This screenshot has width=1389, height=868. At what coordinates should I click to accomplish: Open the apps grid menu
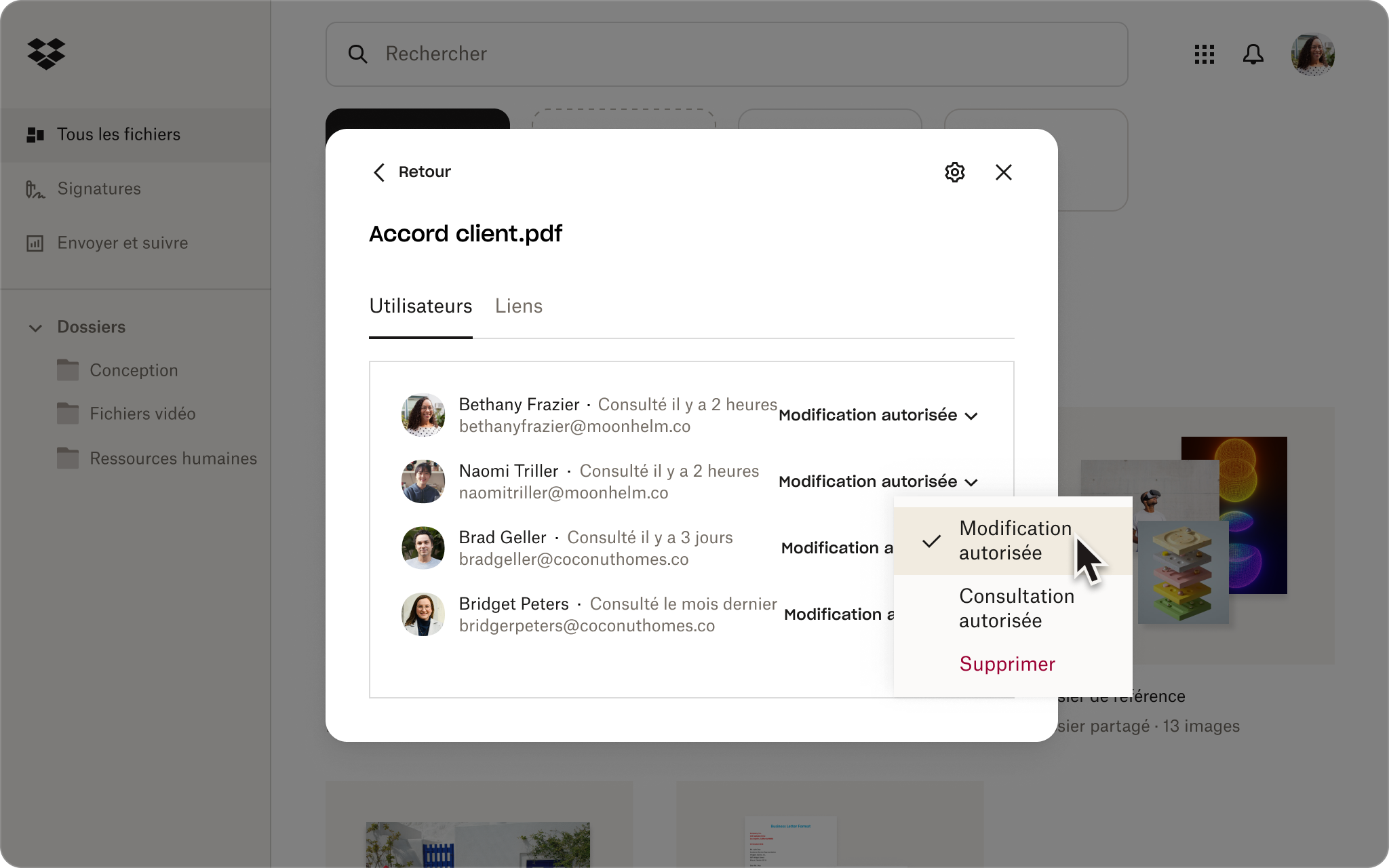tap(1204, 54)
